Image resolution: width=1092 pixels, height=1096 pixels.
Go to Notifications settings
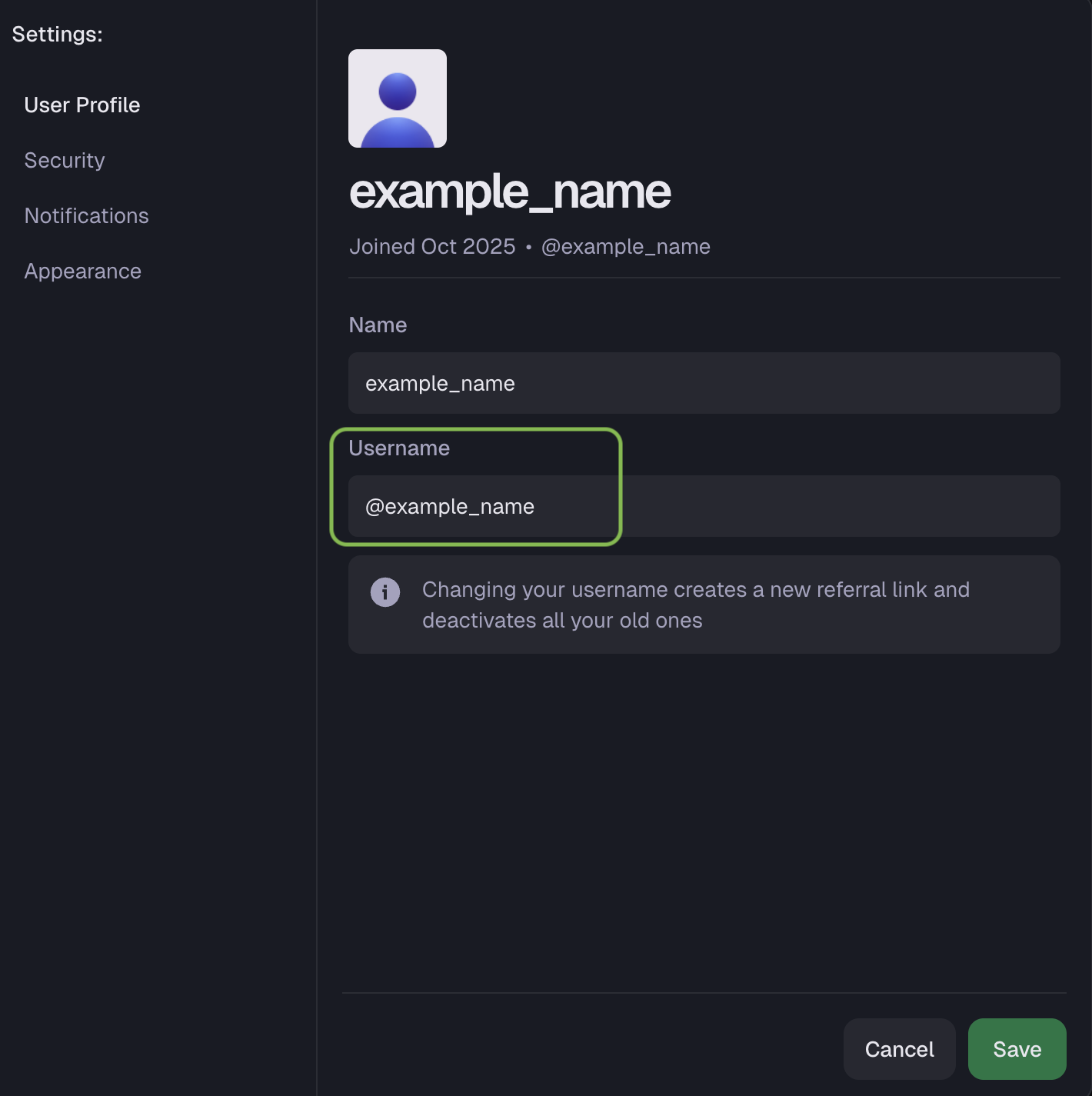[86, 216]
